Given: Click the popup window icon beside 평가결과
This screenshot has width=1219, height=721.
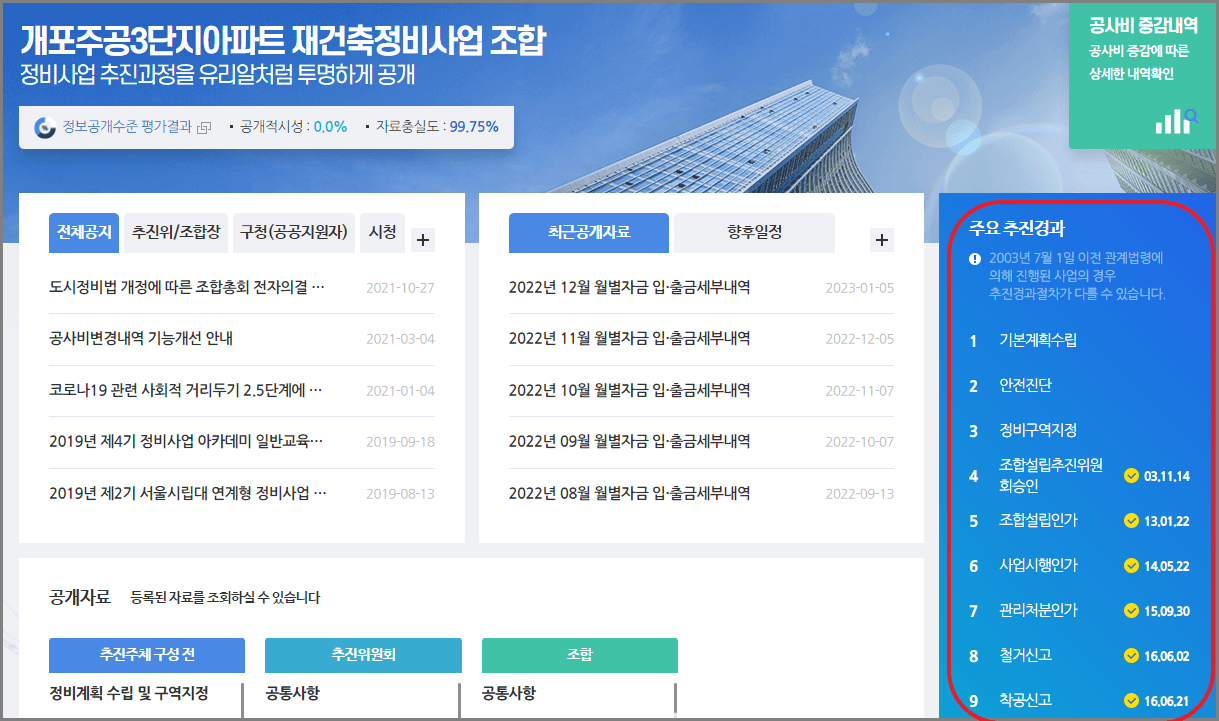Looking at the screenshot, I should [x=203, y=126].
